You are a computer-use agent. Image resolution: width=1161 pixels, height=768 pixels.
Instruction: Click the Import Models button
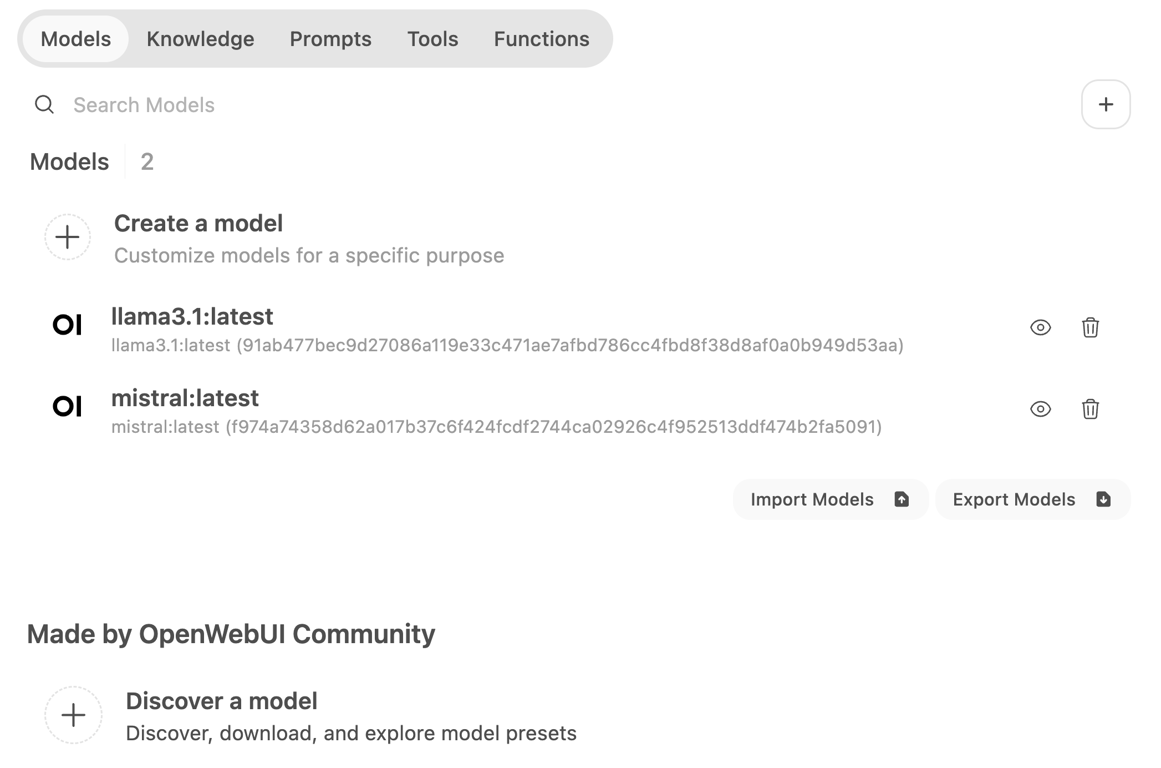(x=830, y=499)
